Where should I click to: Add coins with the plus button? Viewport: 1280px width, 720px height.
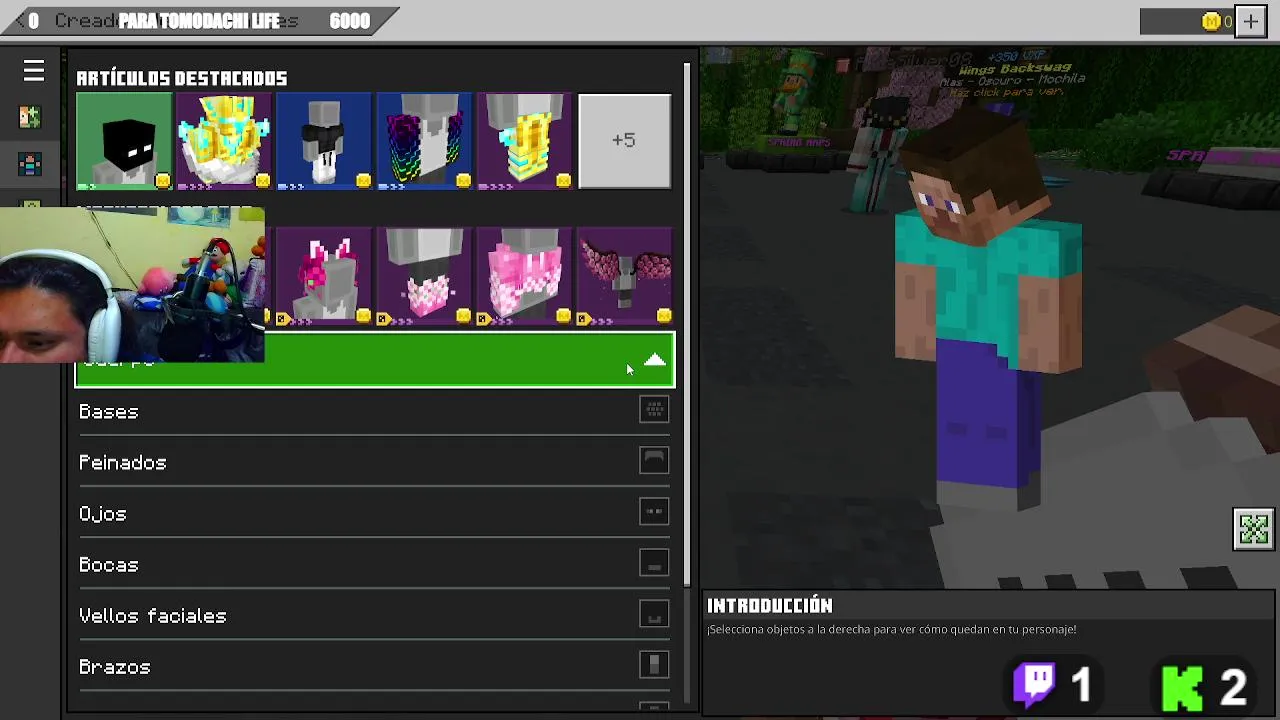(1251, 21)
